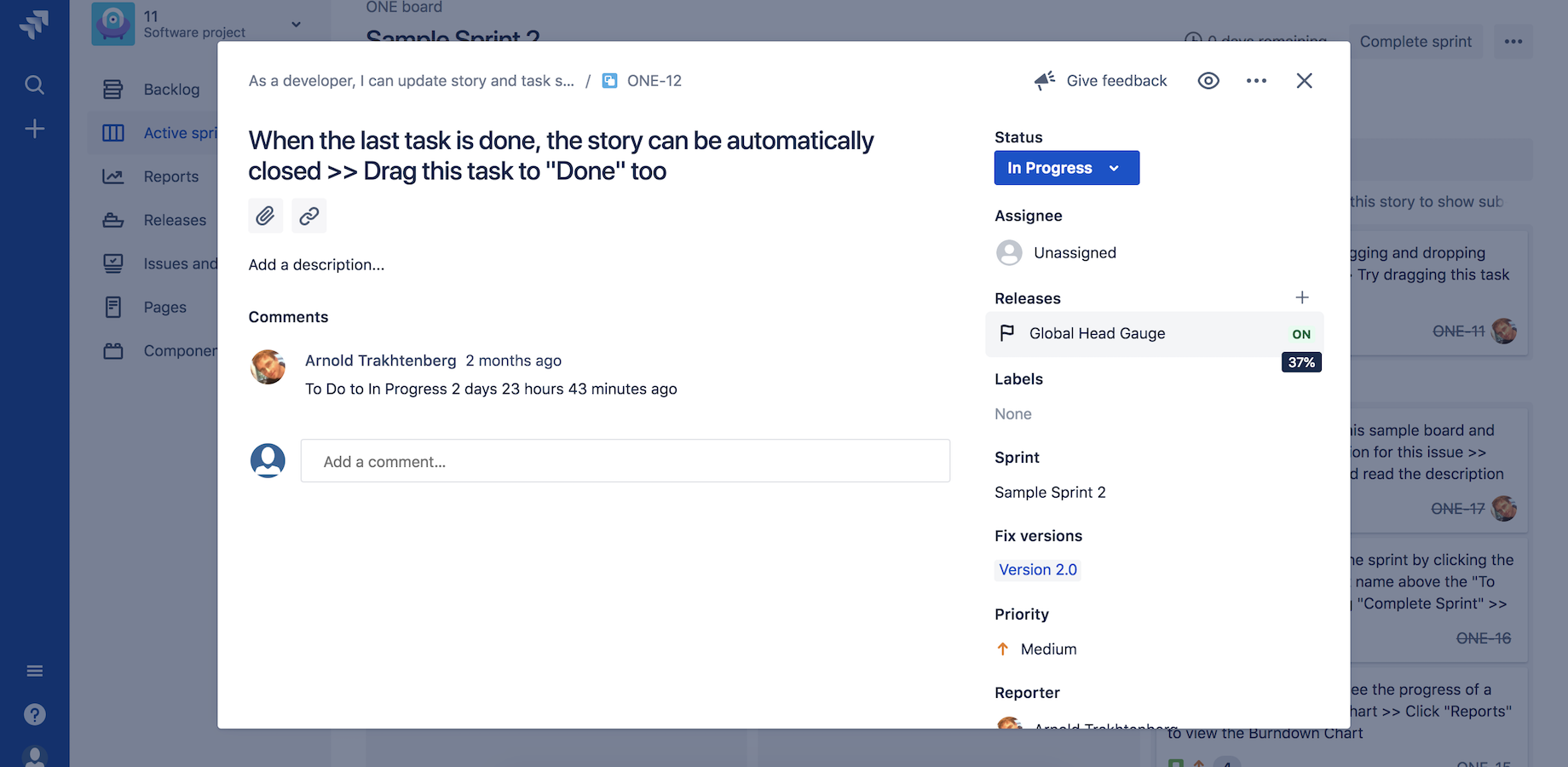Image resolution: width=1568 pixels, height=767 pixels.
Task: Select the Pages sidebar item
Action: point(165,307)
